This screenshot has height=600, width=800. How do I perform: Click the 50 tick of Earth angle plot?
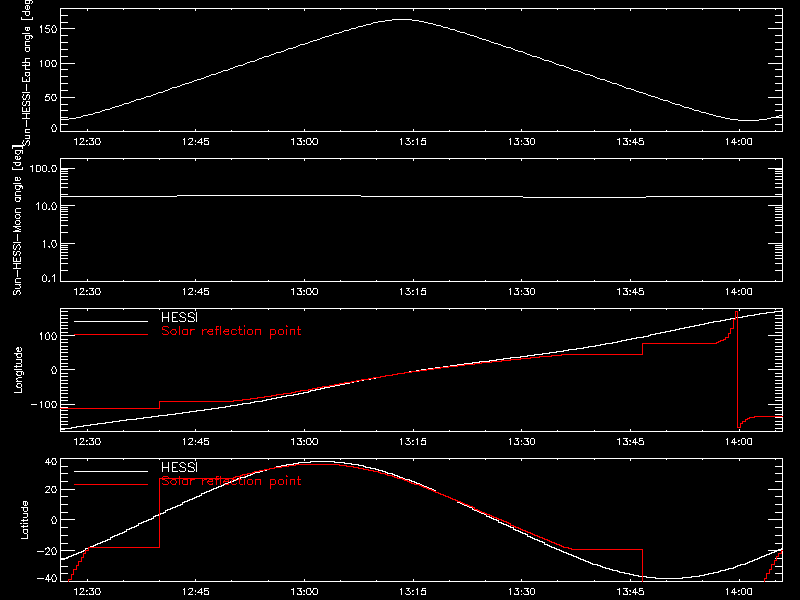[x=51, y=97]
